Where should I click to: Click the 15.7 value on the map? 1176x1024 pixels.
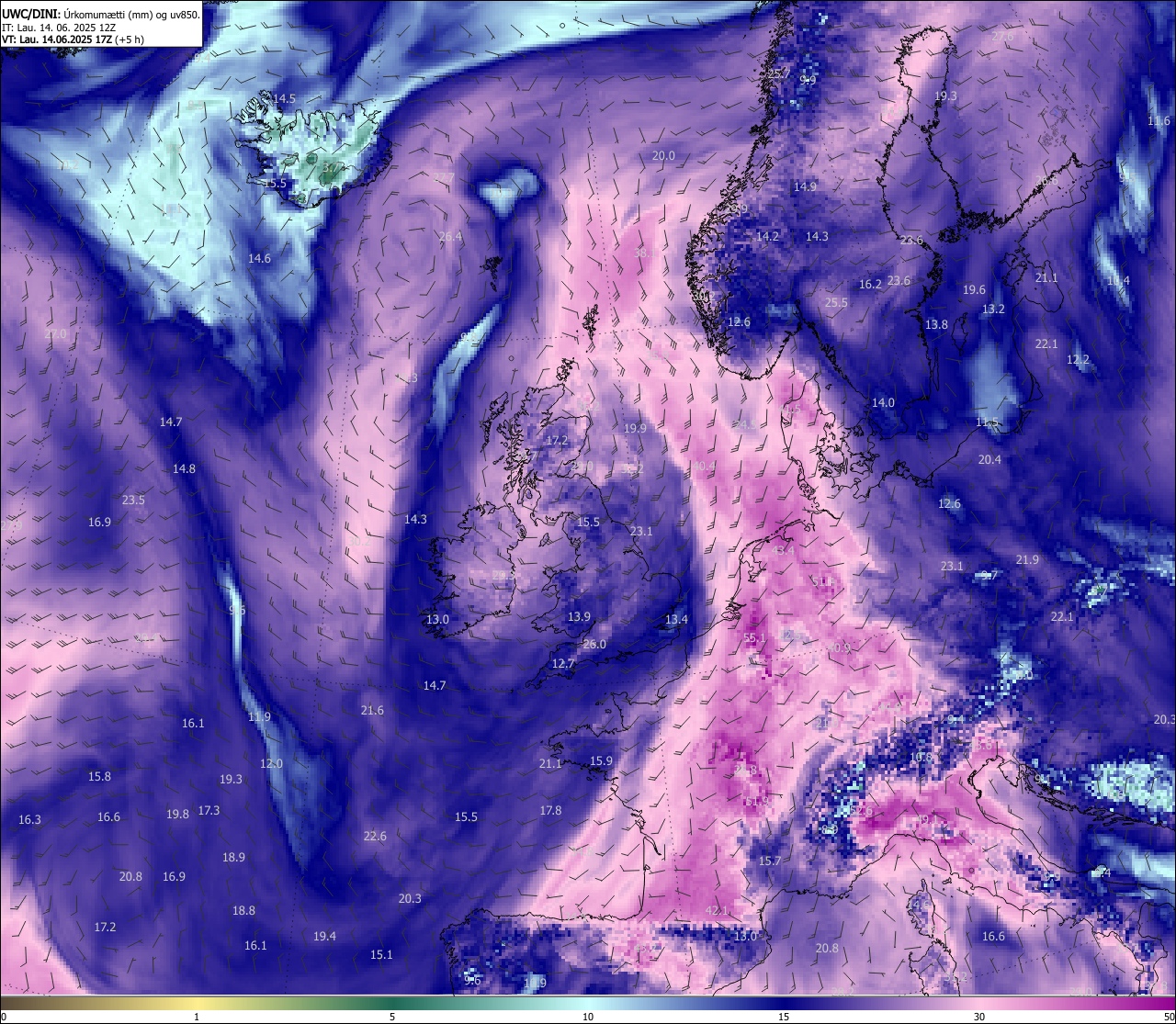coord(769,861)
